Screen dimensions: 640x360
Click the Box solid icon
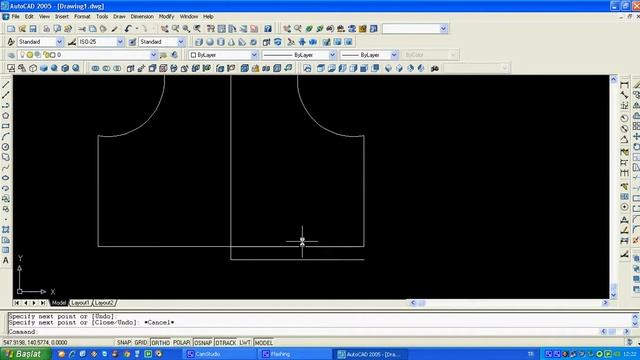(199, 42)
